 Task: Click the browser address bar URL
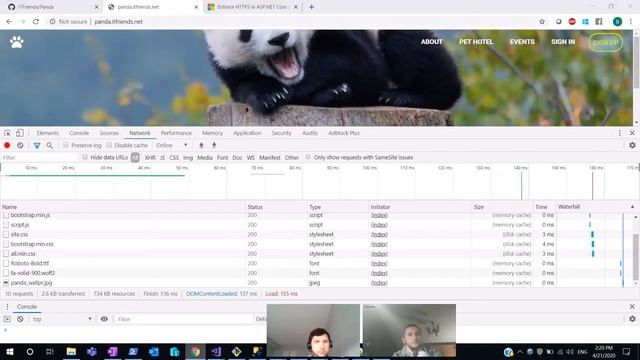point(118,22)
